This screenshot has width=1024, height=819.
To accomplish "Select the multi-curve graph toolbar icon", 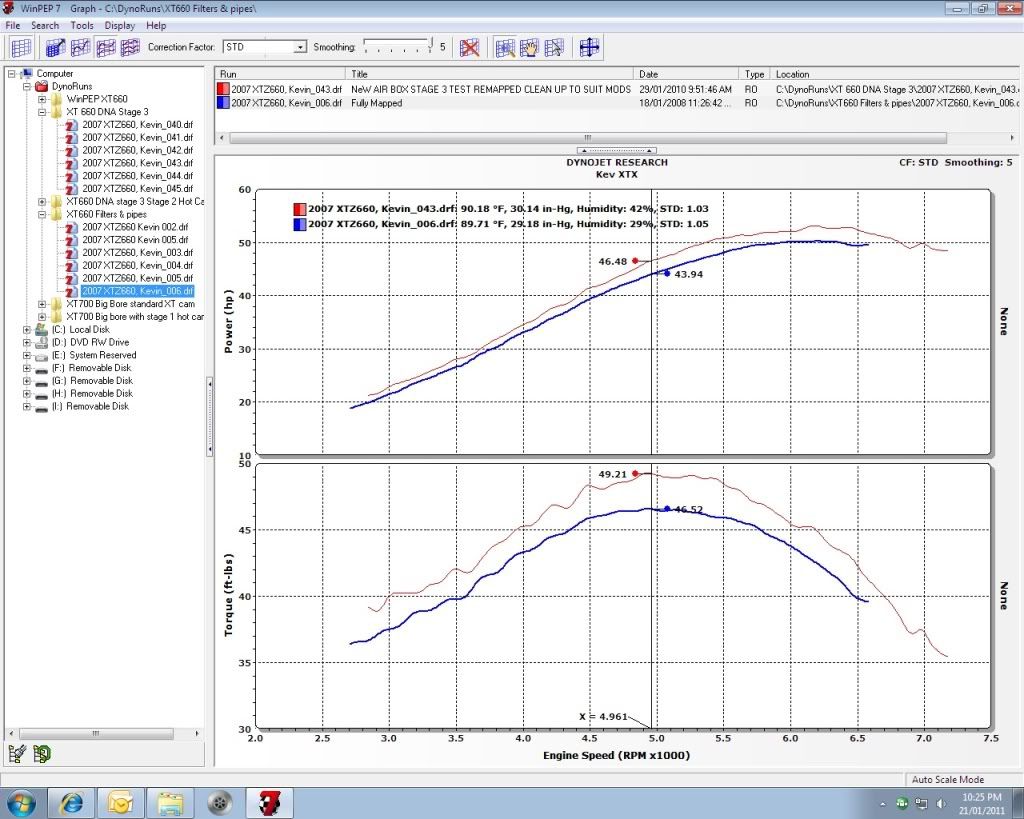I will [x=130, y=47].
